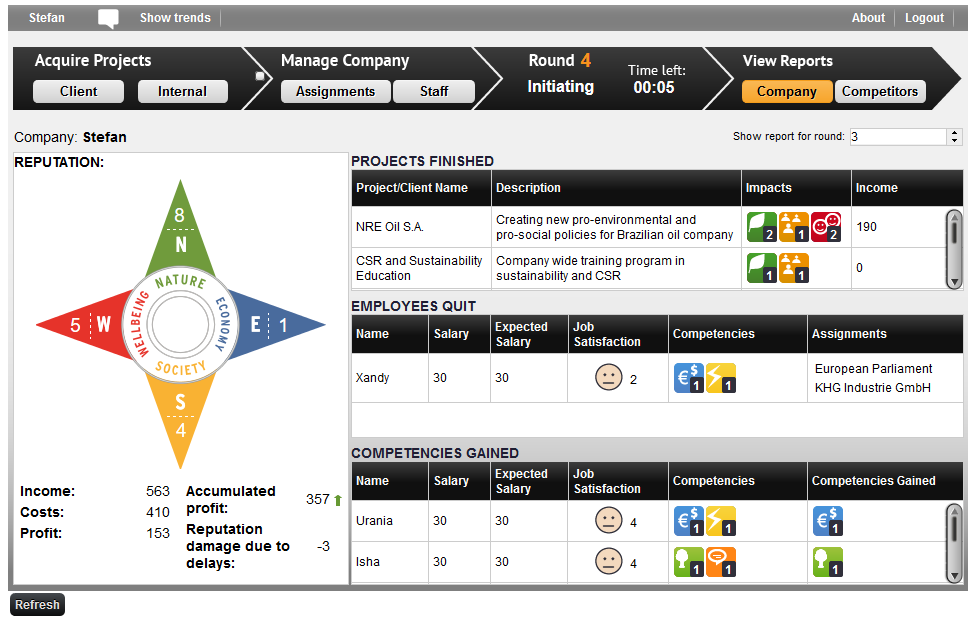Screen dimensions: 975x632
Task: Switch to the Competitors reports tab
Action: point(879,92)
